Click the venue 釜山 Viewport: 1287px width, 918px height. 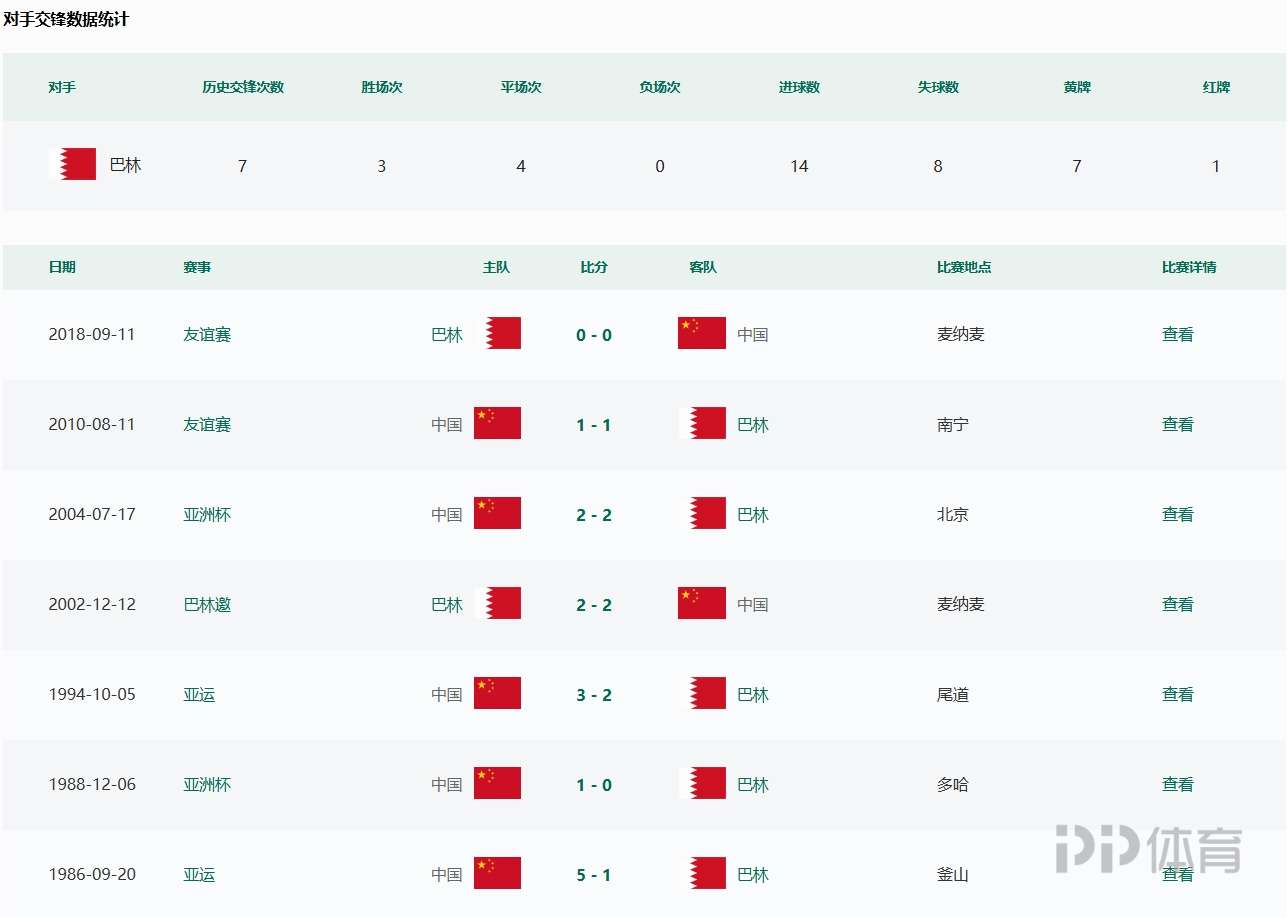click(x=953, y=875)
